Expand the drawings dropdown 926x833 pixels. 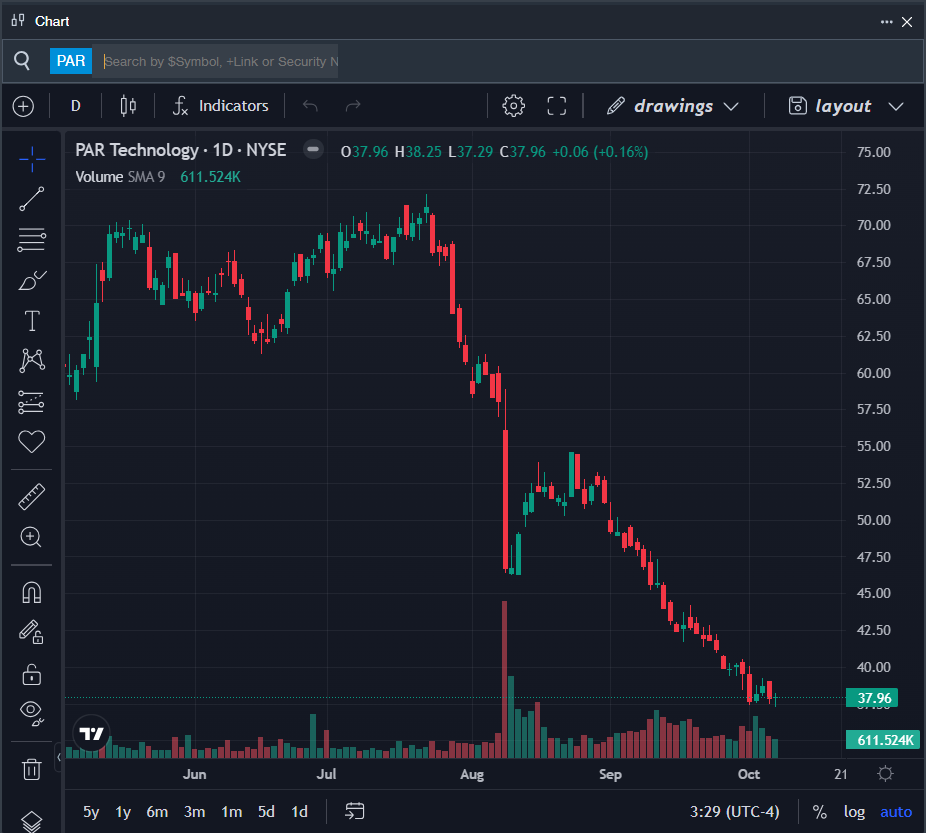[x=673, y=106]
